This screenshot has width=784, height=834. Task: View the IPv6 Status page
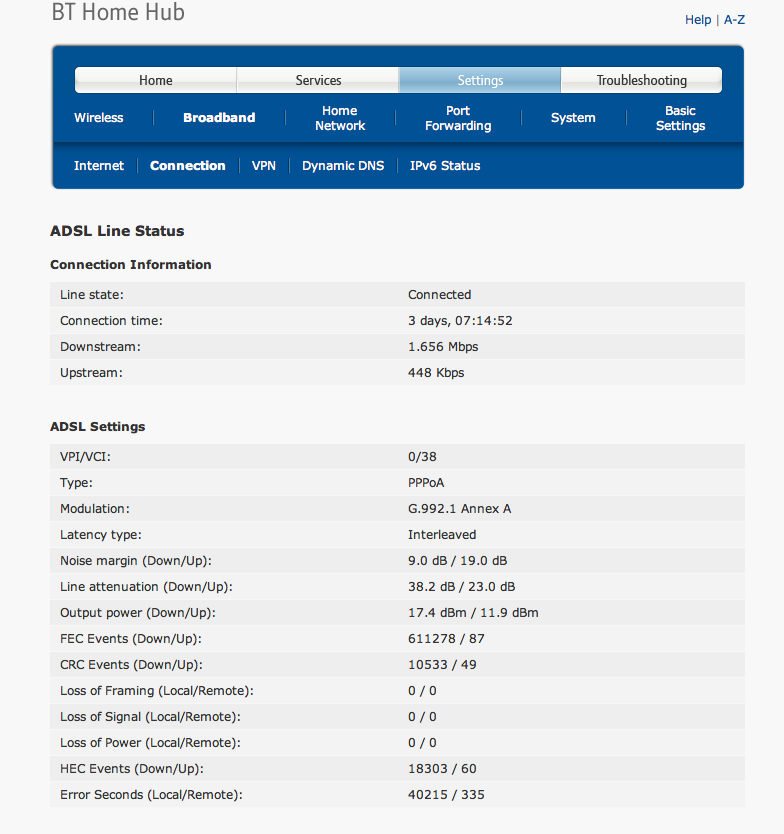point(445,165)
